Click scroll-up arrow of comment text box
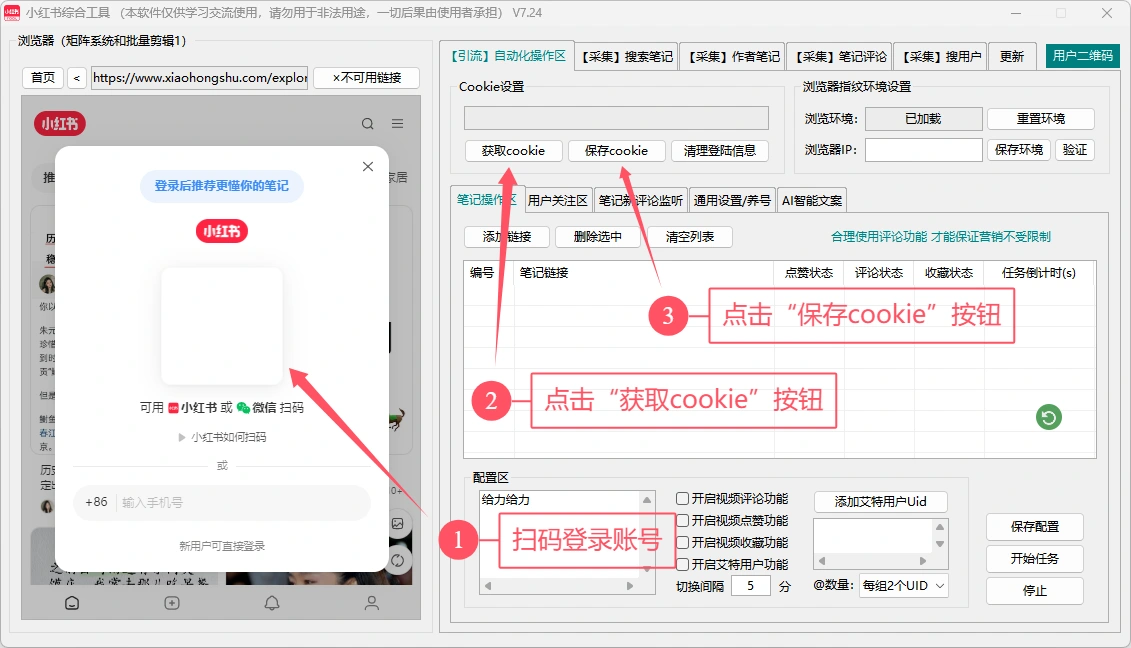Image resolution: width=1131 pixels, height=648 pixels. pyautogui.click(x=647, y=499)
